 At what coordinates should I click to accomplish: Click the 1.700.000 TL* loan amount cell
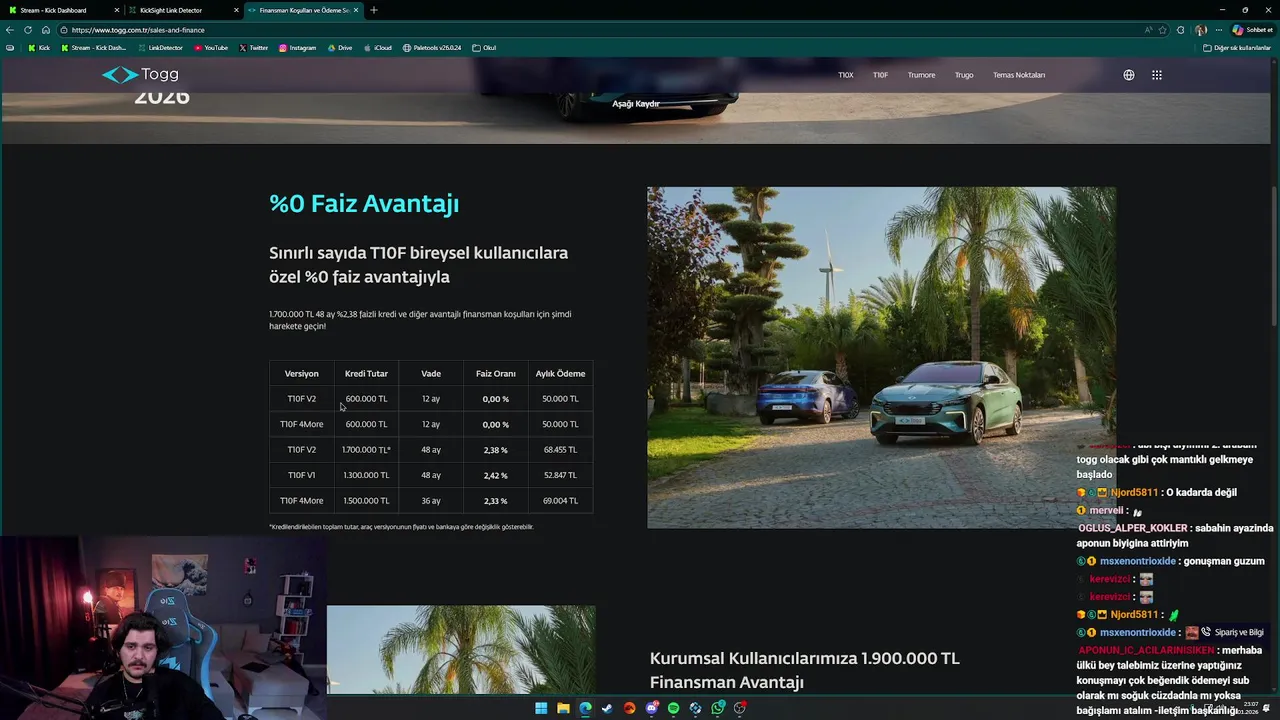point(366,450)
